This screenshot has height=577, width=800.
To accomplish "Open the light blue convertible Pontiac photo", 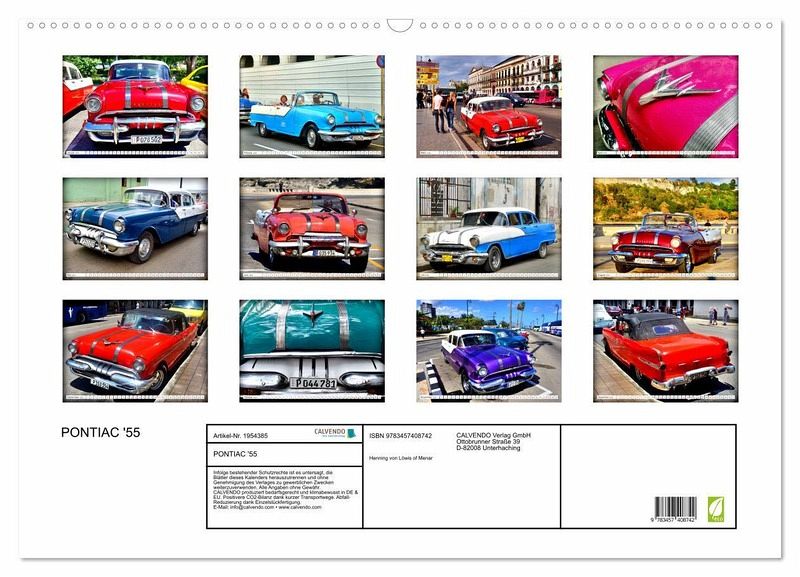I will click(x=312, y=107).
